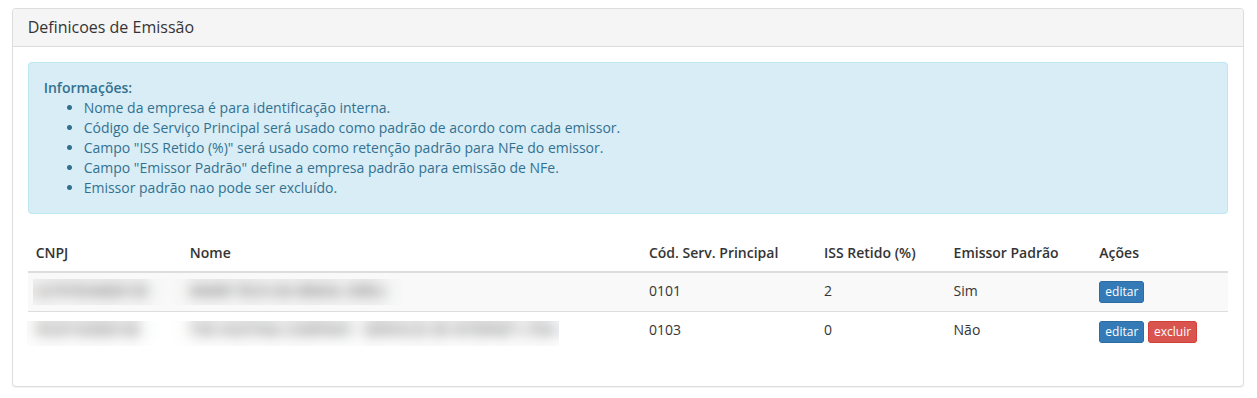
Task: Click editar button in the 0103 row
Action: tap(1121, 332)
